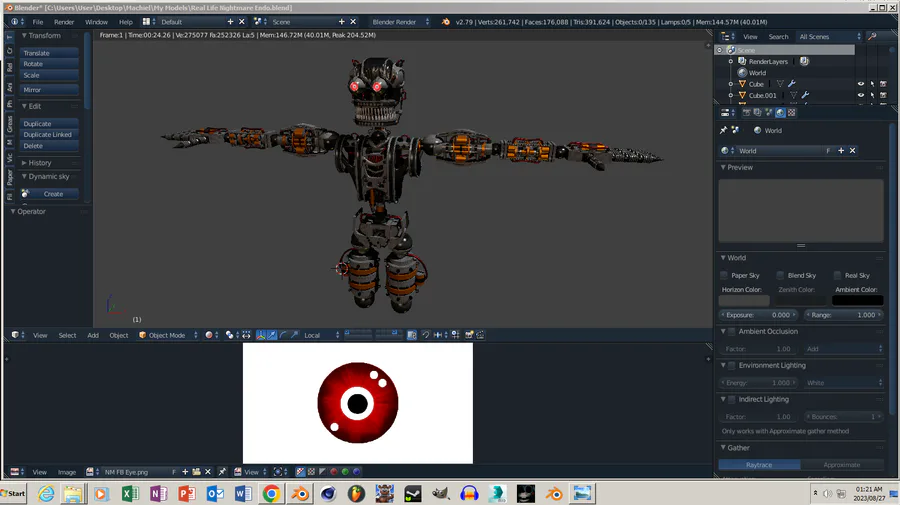This screenshot has height=505, width=900.
Task: Show green channel in image editor
Action: [345, 472]
